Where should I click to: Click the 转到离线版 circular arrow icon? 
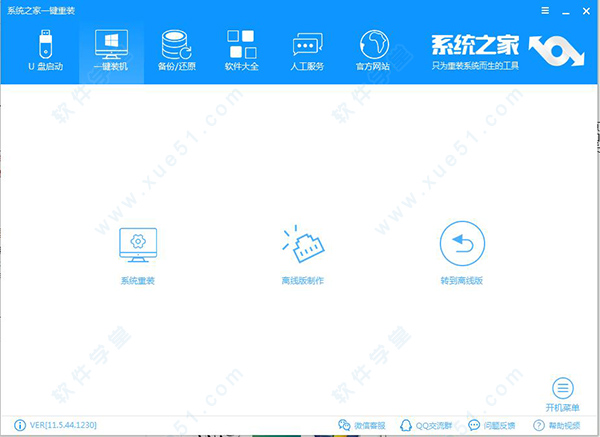pos(462,243)
